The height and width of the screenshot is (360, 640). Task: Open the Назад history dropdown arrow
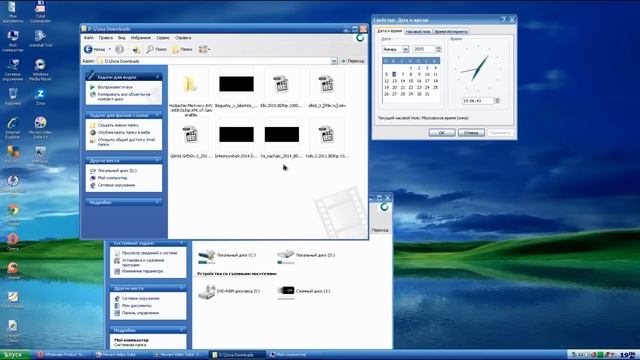coord(109,49)
